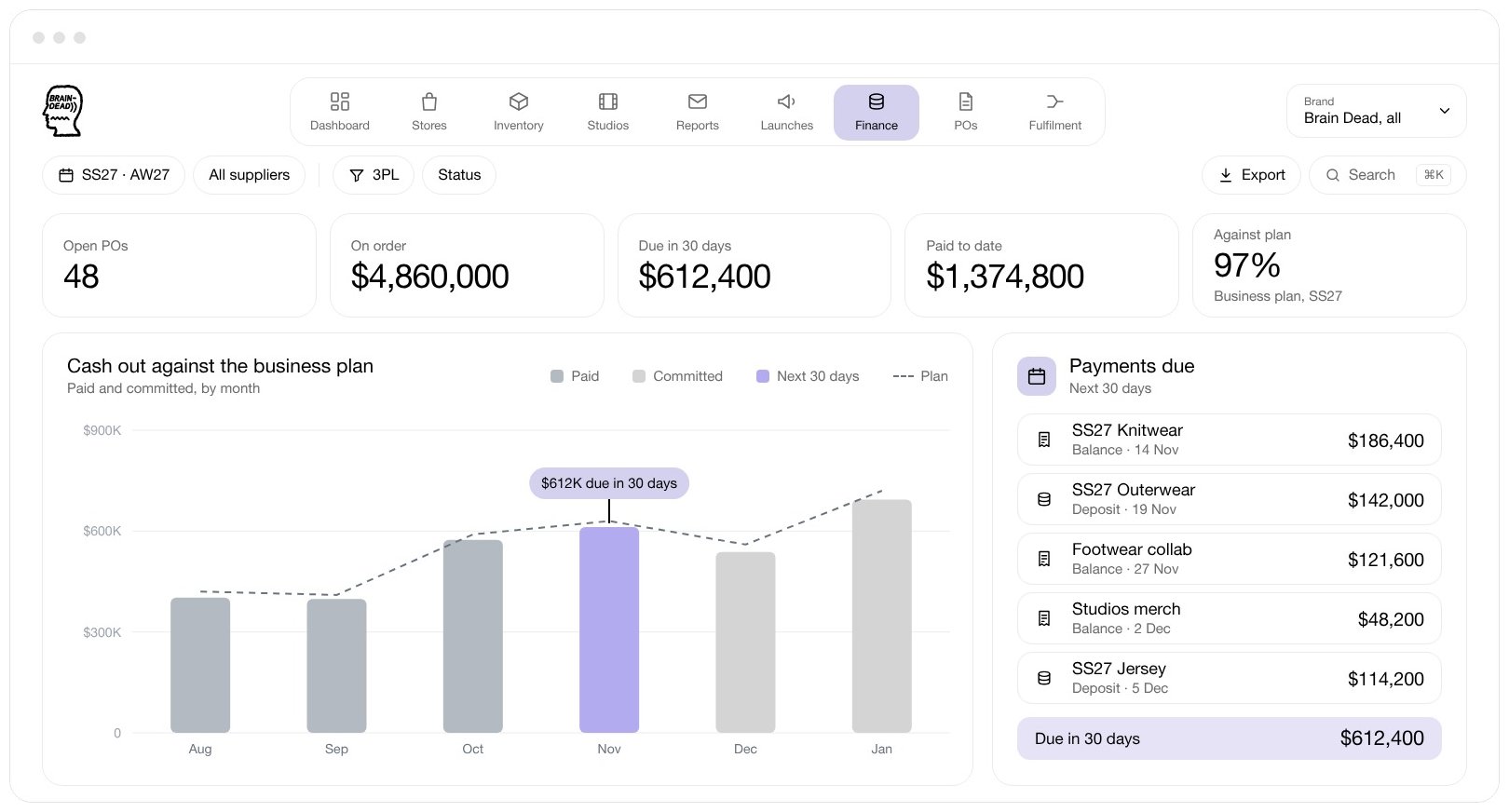Viewport: 1509px width, 812px height.
Task: Click the calendar icon beside Payments due
Action: [x=1037, y=376]
